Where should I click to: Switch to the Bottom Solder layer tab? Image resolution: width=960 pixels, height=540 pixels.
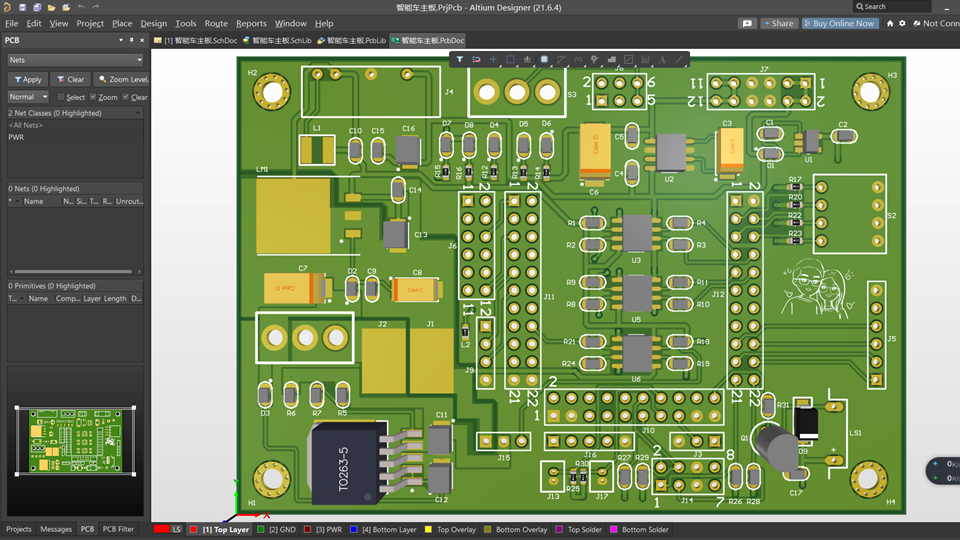[639, 530]
